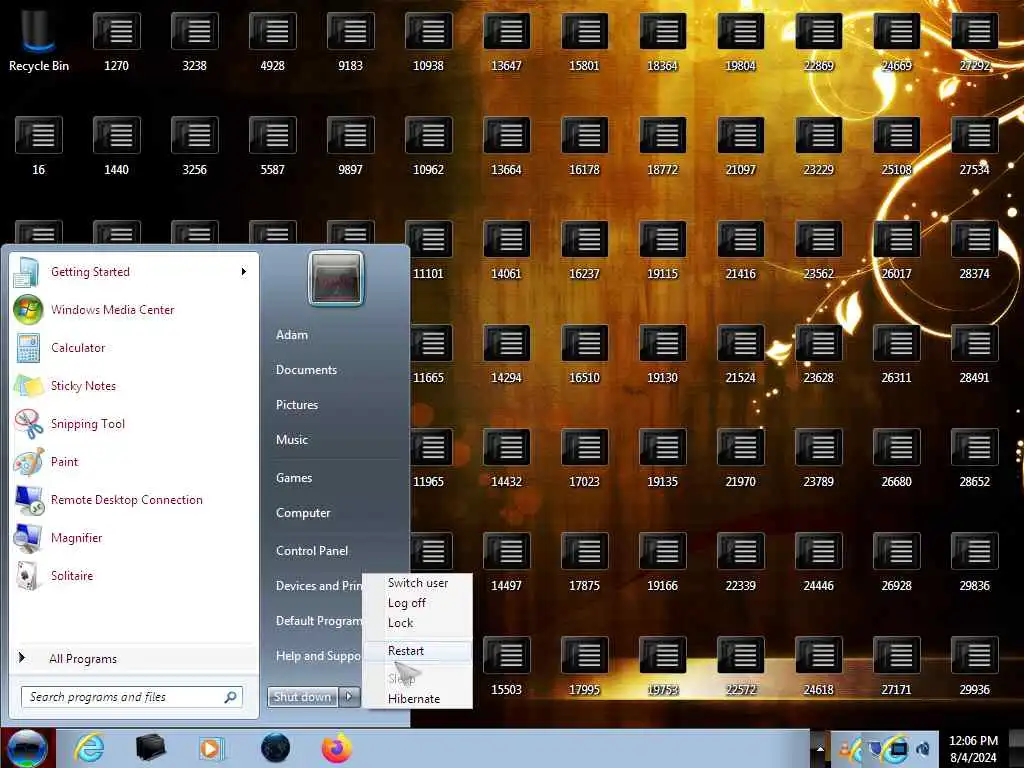Choose Restart from power menu
1024x768 pixels.
pyautogui.click(x=418, y=650)
